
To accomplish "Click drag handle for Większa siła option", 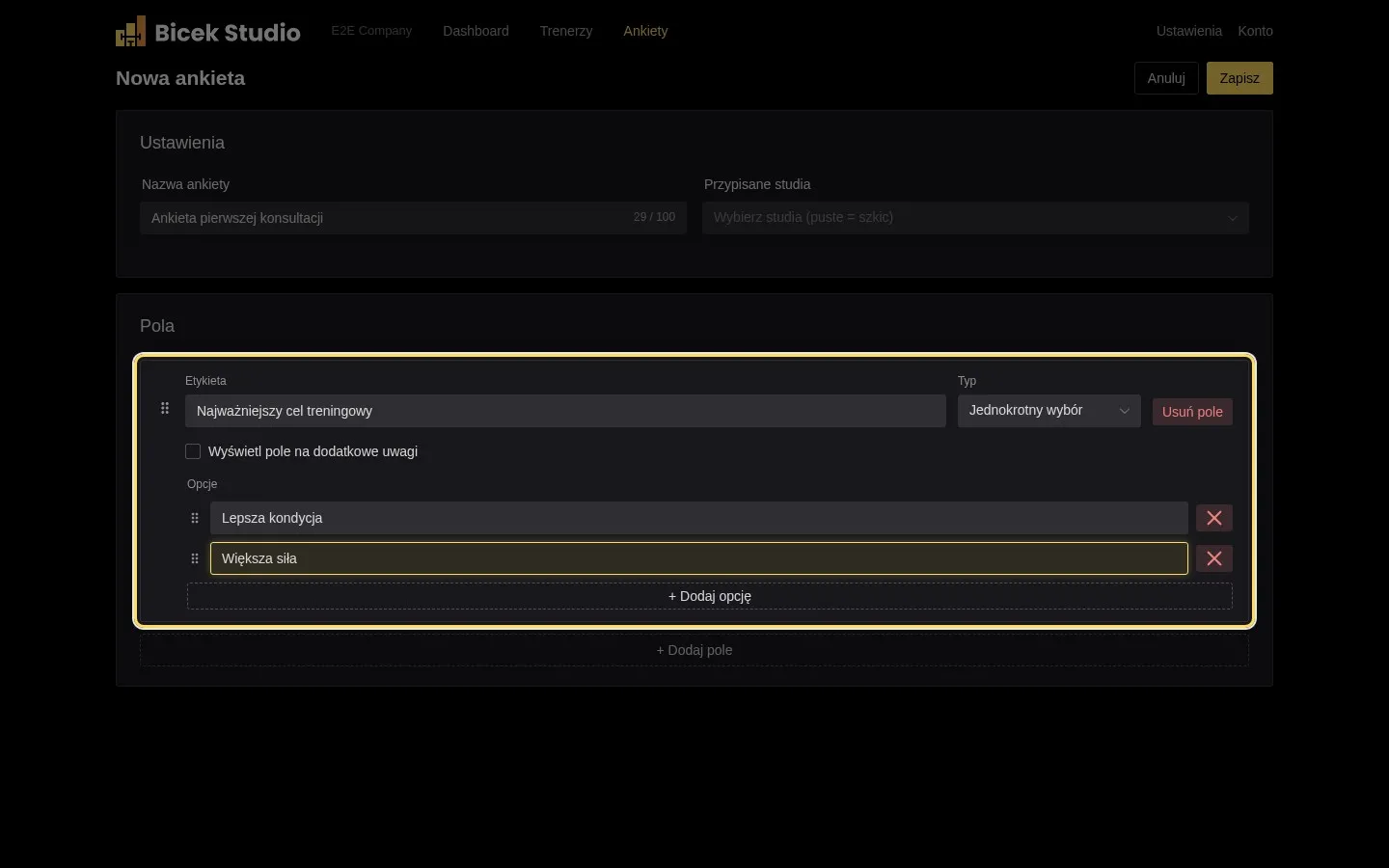I will coord(195,558).
